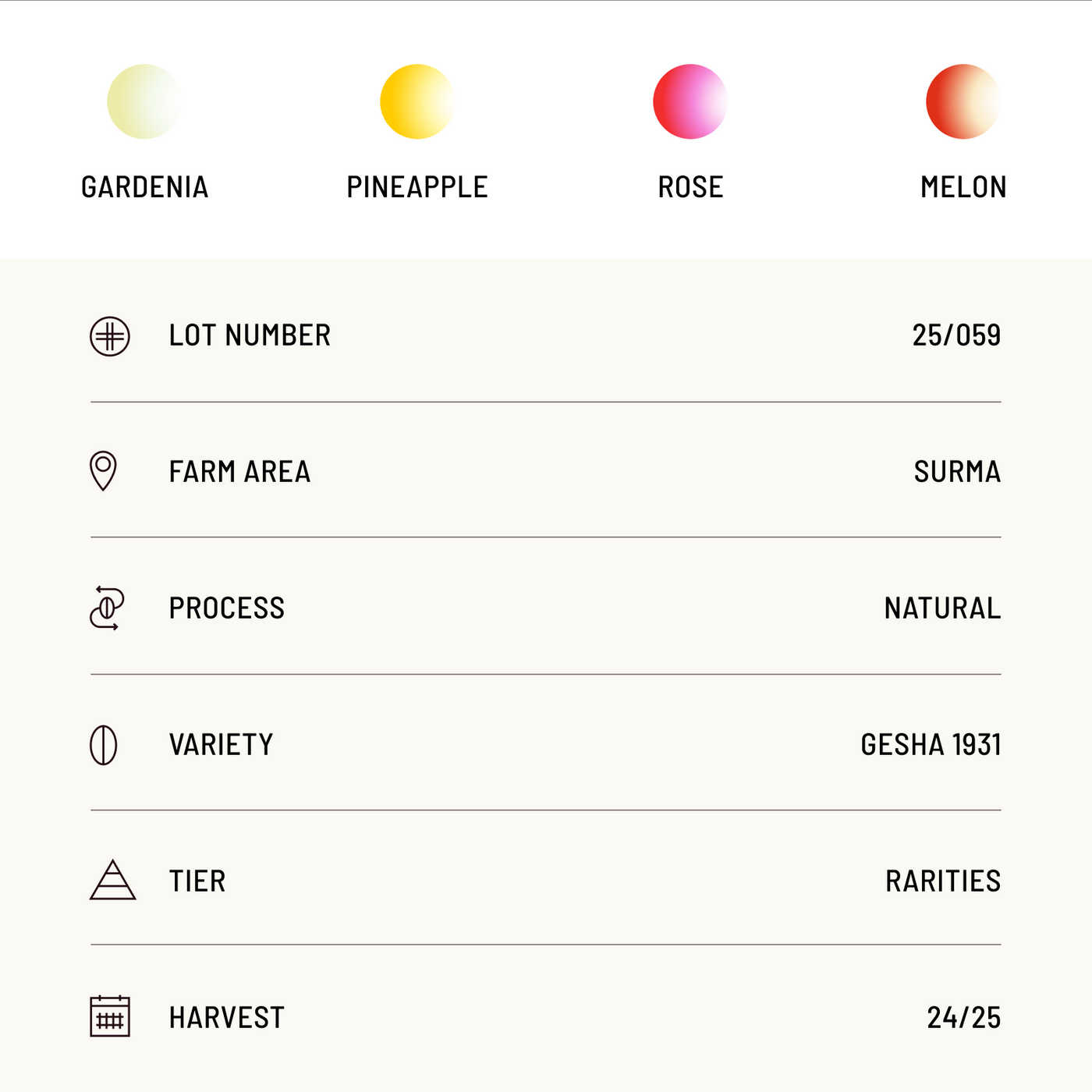1092x1092 pixels.
Task: Select the Melon orange-red swatch
Action: [x=963, y=101]
